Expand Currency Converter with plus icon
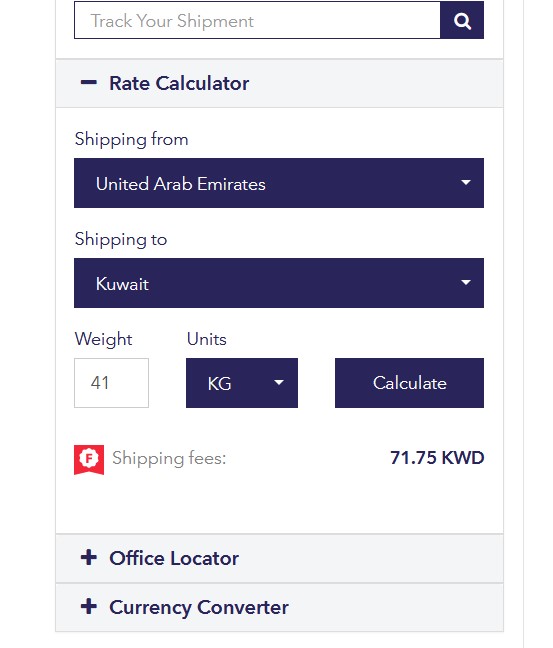This screenshot has height=648, width=553. click(x=88, y=607)
